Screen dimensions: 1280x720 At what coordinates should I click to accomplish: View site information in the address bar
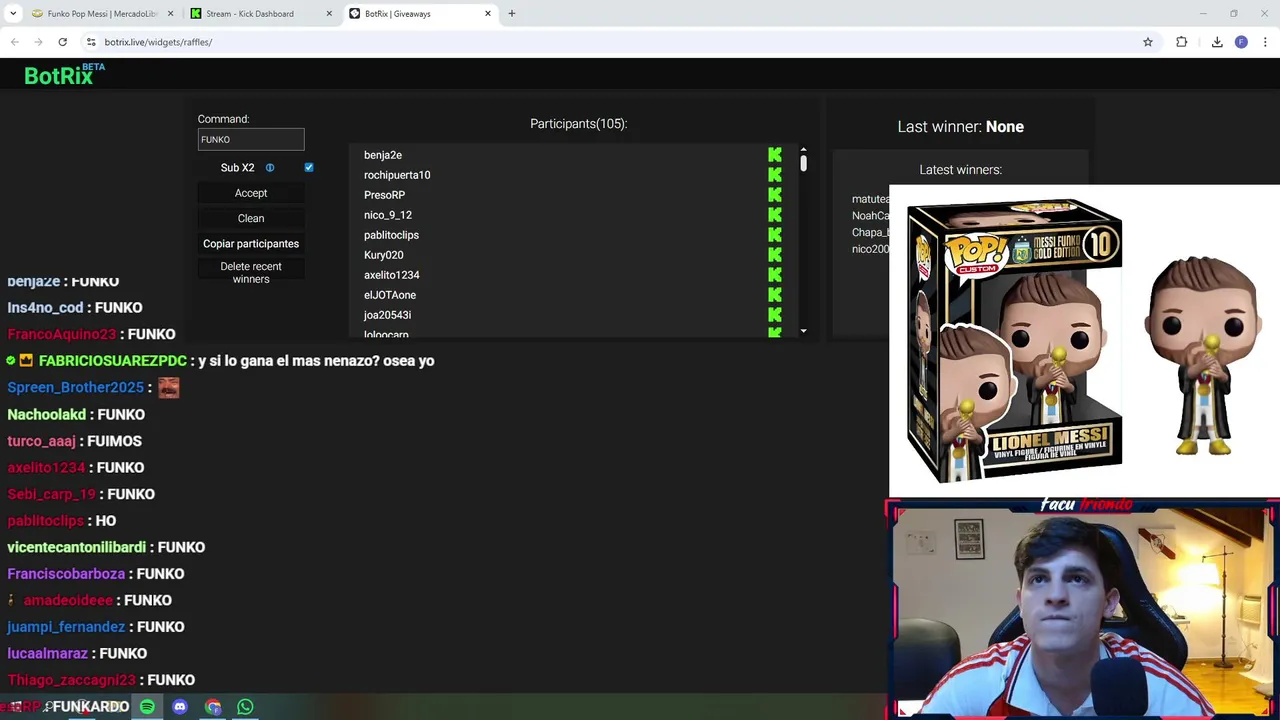click(x=91, y=42)
